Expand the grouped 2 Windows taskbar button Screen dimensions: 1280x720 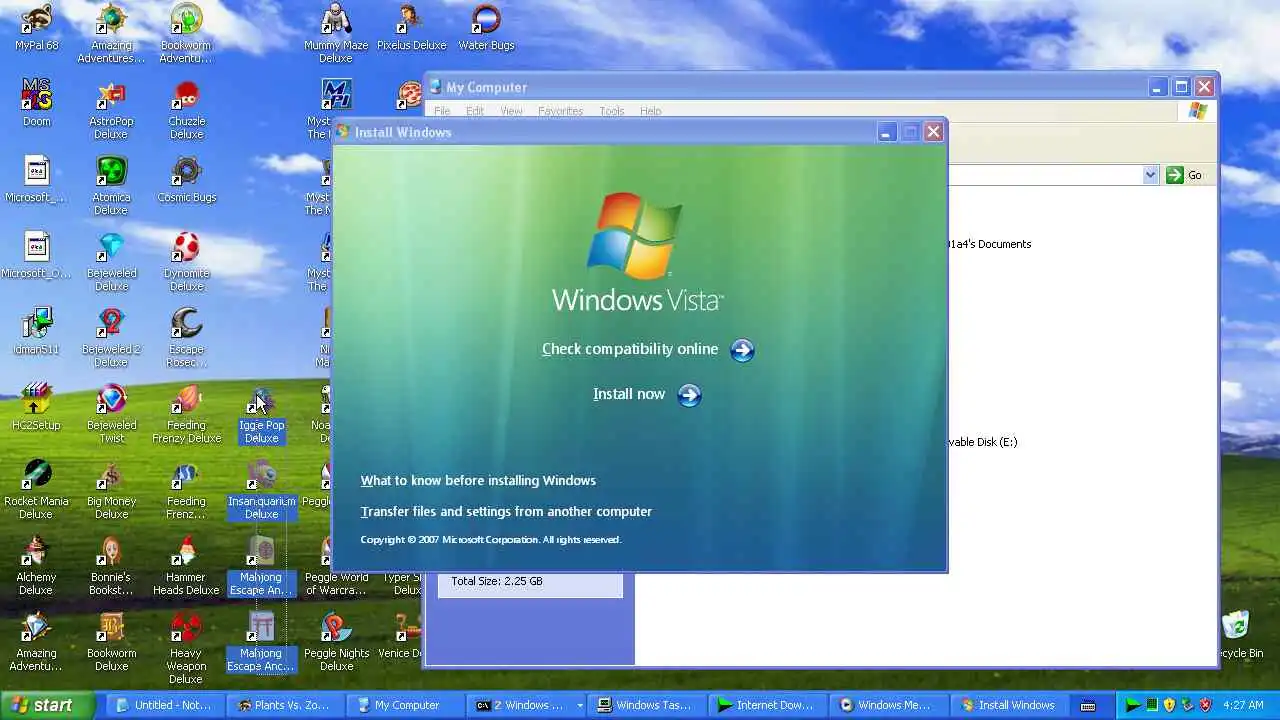pos(527,705)
